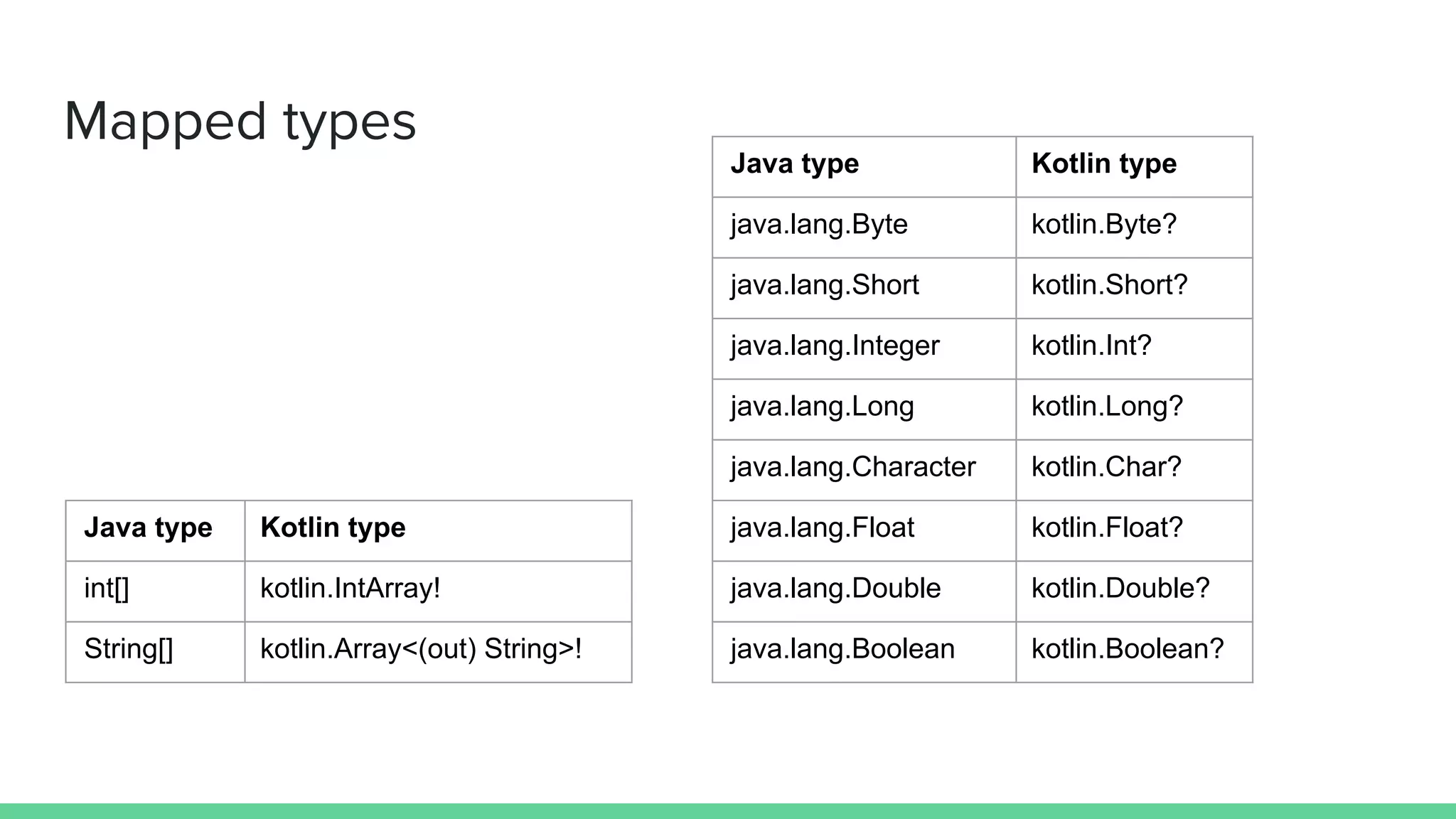
Task: Select the java.lang.Integer cell
Action: click(x=835, y=346)
